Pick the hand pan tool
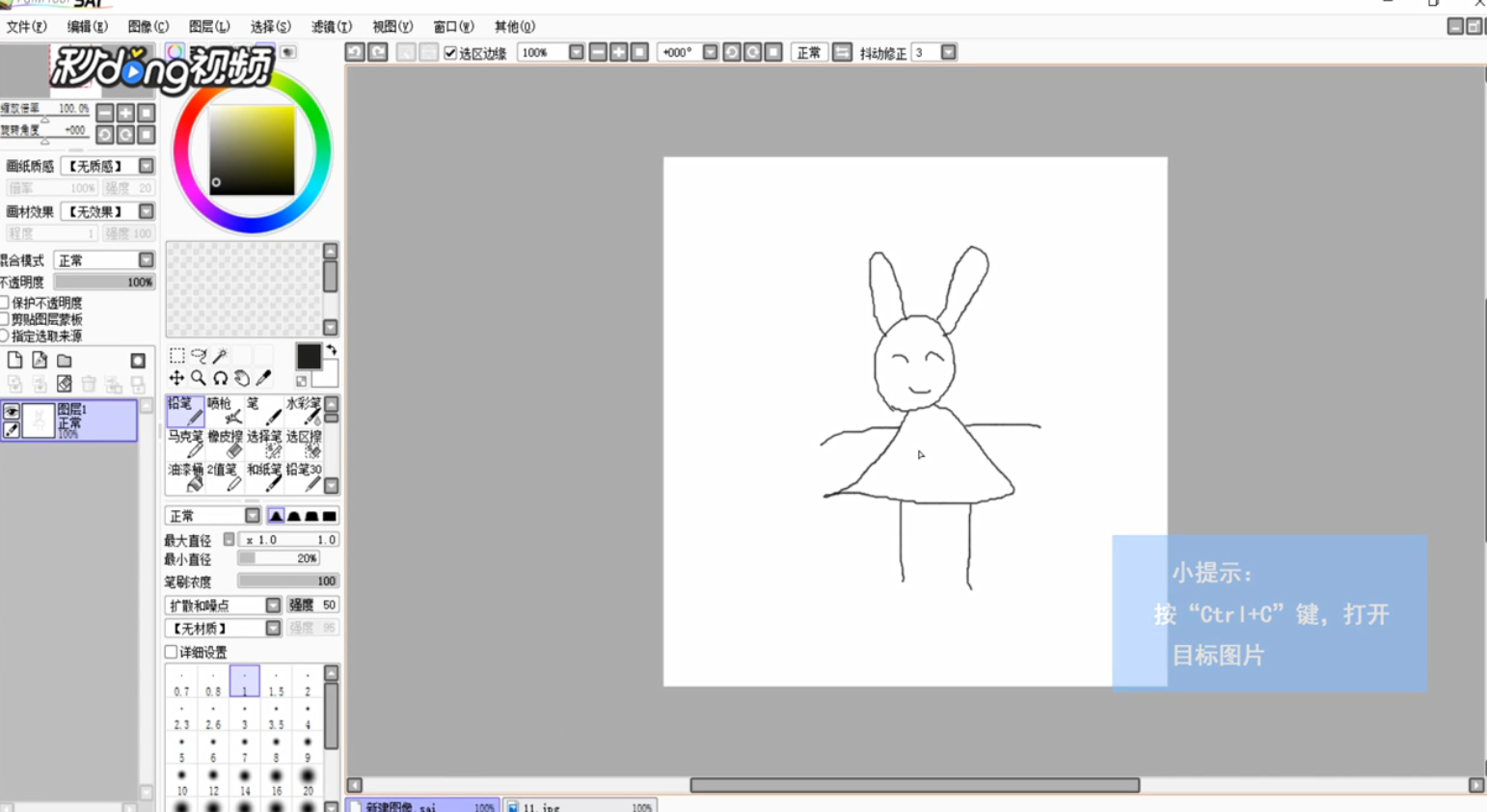The width and height of the screenshot is (1487, 812). [x=242, y=378]
